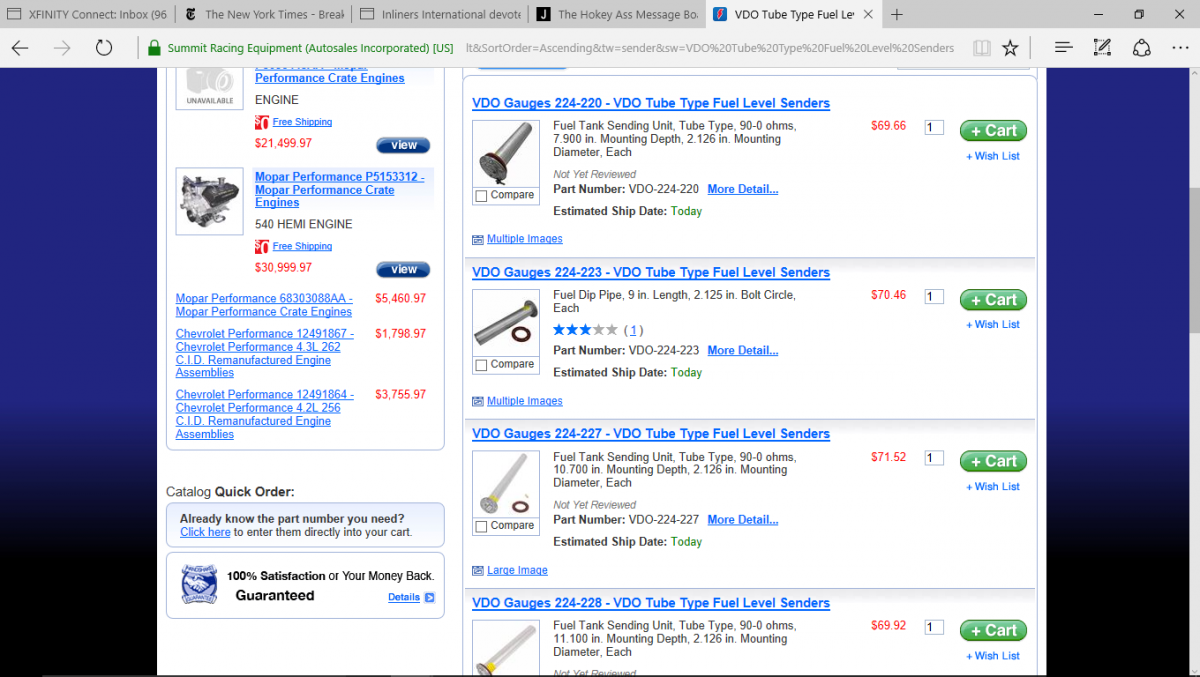Click the VDO 224-220 sender thumbnail
1200x677 pixels.
(505, 153)
